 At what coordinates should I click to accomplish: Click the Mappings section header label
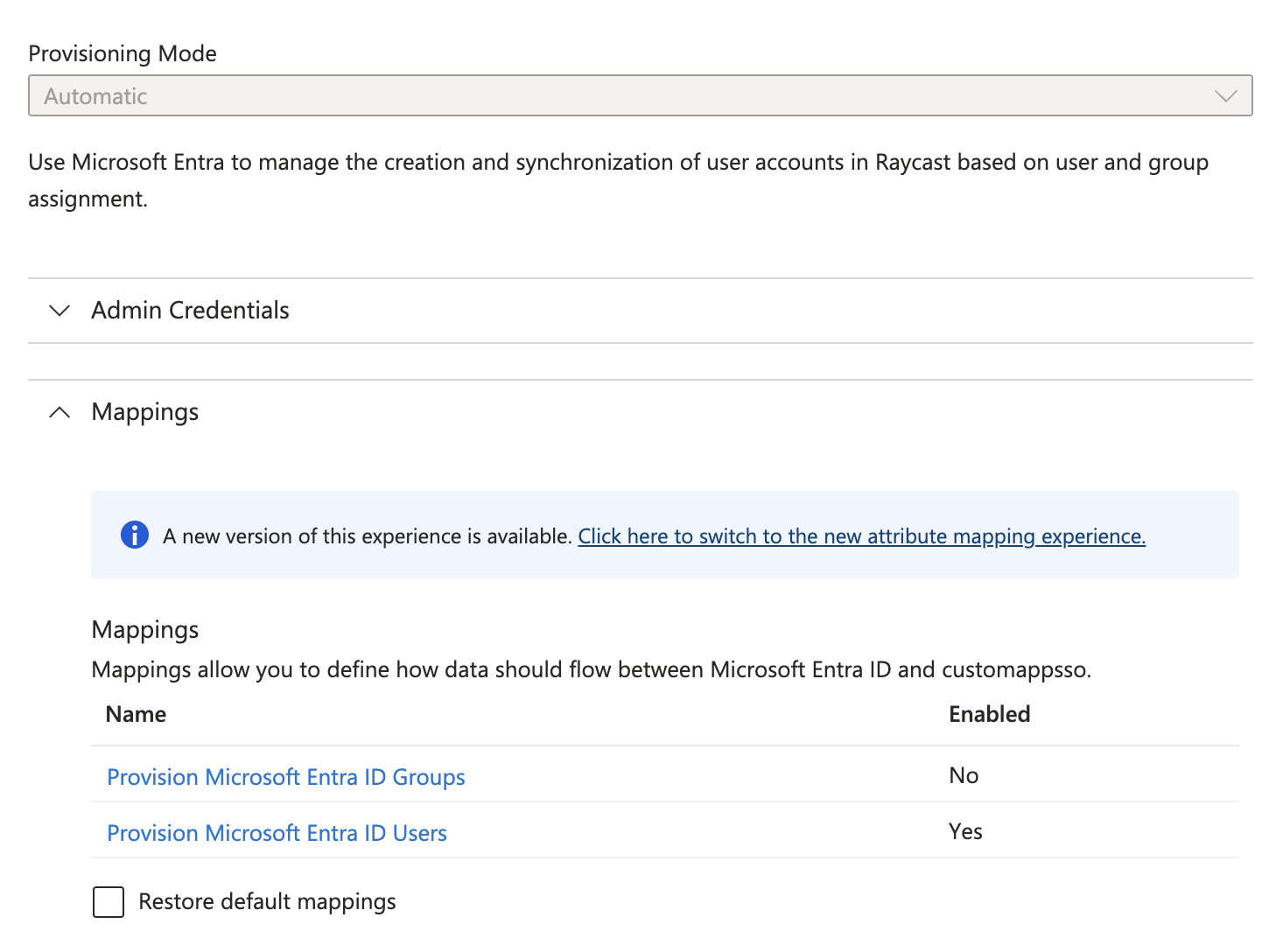coord(145,412)
